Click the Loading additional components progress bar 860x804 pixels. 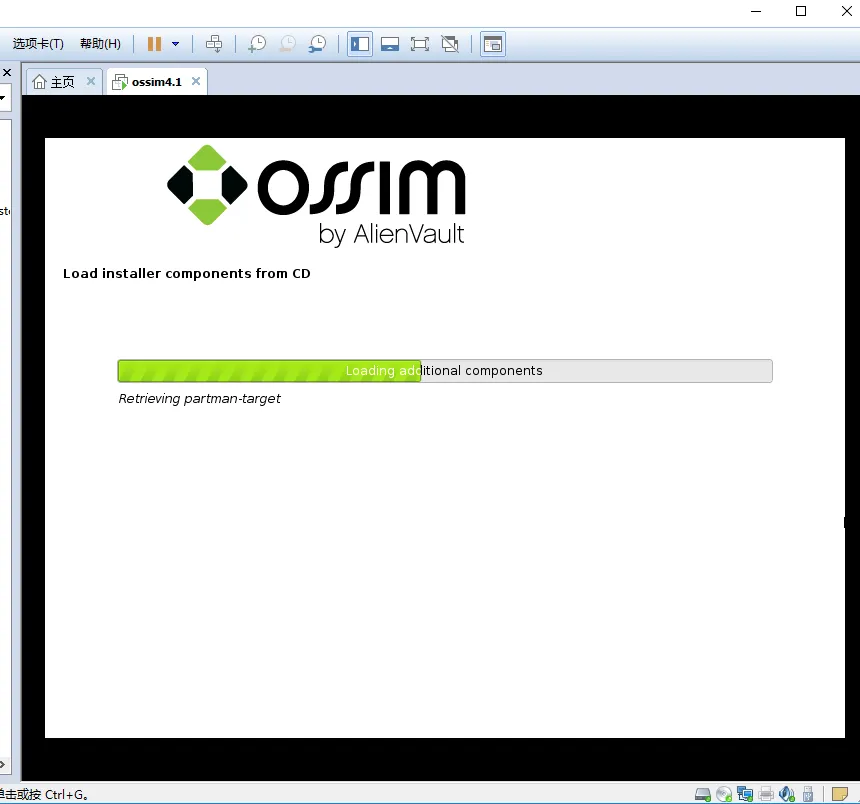(445, 371)
